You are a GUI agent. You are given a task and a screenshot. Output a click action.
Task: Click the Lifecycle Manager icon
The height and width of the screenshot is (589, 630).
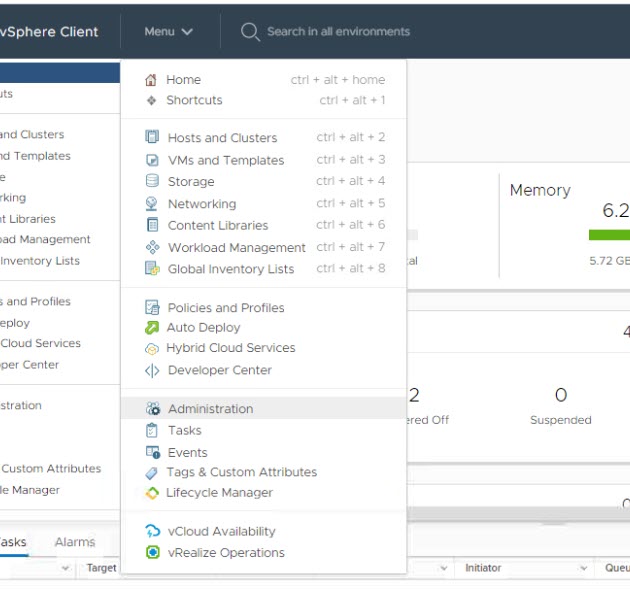[152, 493]
